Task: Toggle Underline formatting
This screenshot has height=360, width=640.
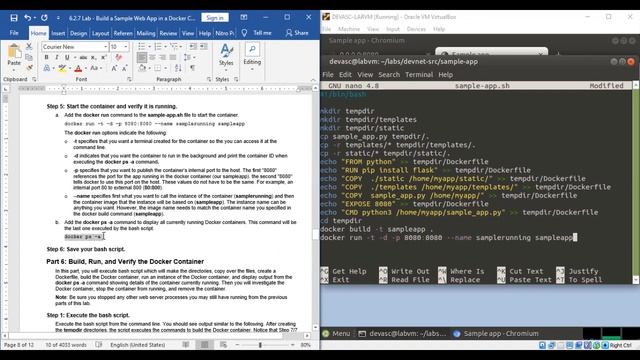Action: [x=67, y=58]
